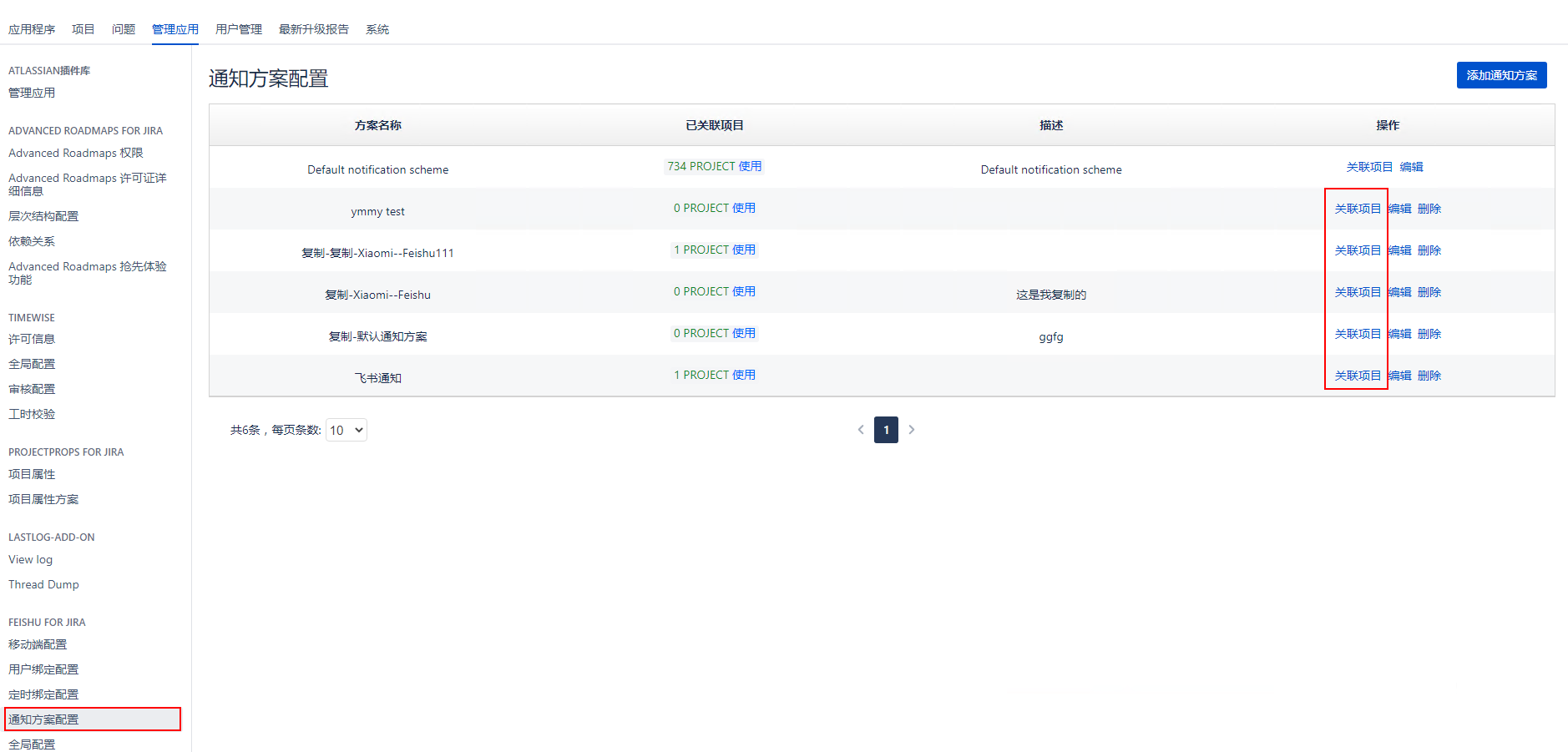Go to previous page using left chevron
1568x752 pixels.
point(861,430)
